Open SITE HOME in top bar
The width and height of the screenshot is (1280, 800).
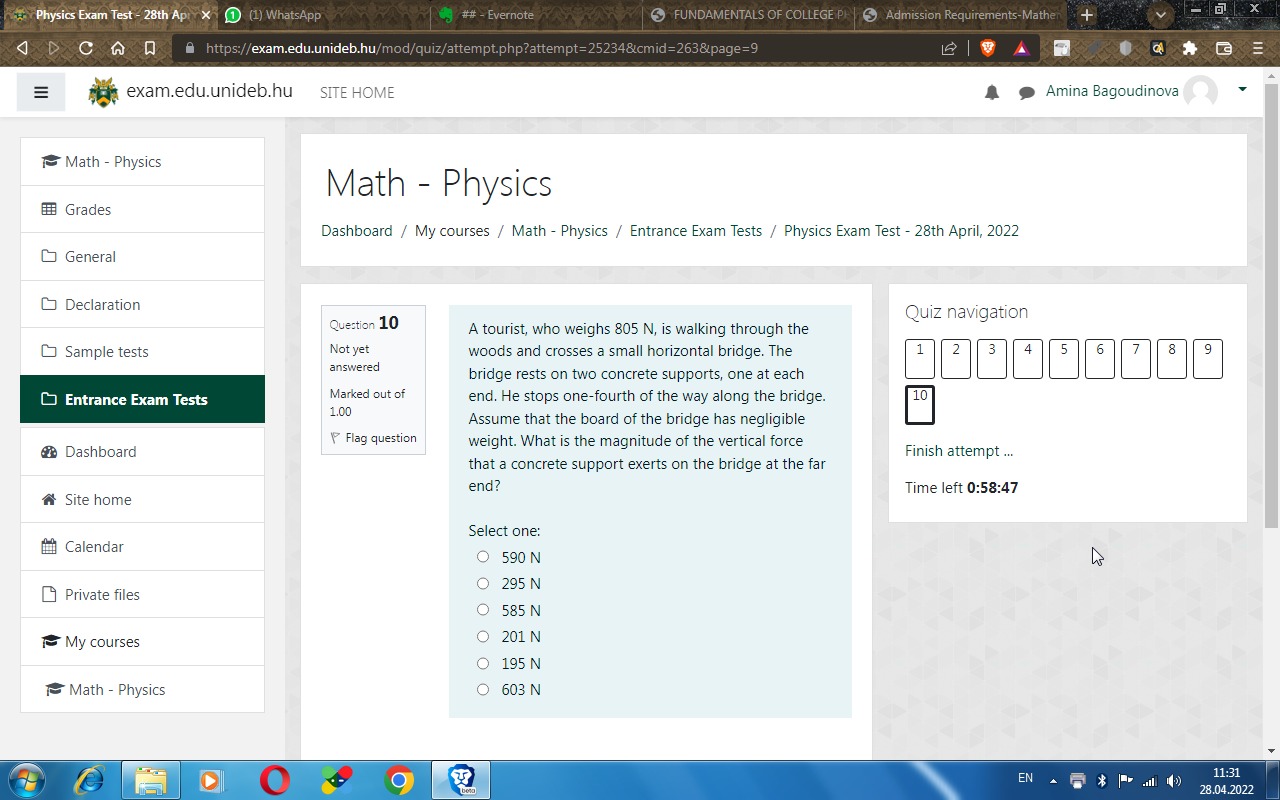coord(357,92)
